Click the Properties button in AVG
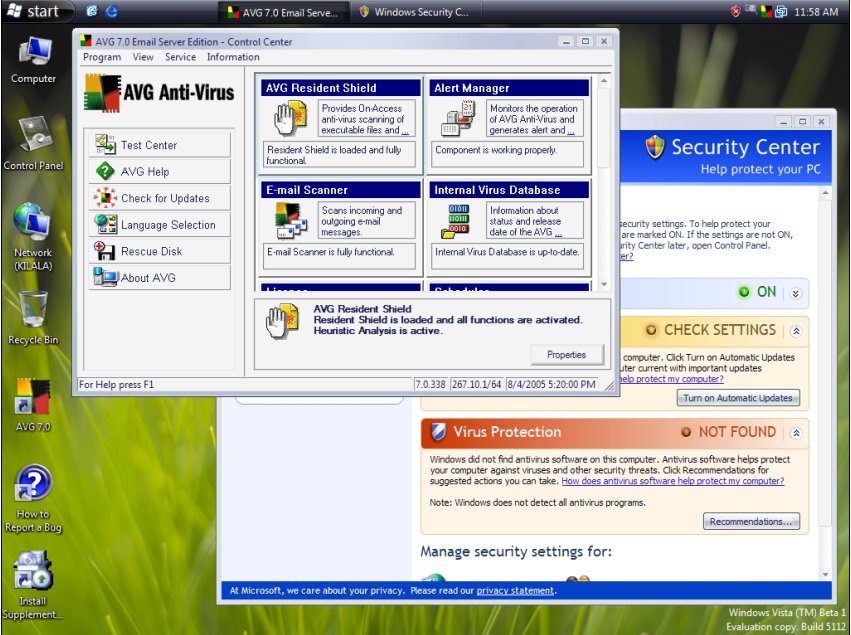Image resolution: width=851 pixels, height=635 pixels. tap(567, 354)
